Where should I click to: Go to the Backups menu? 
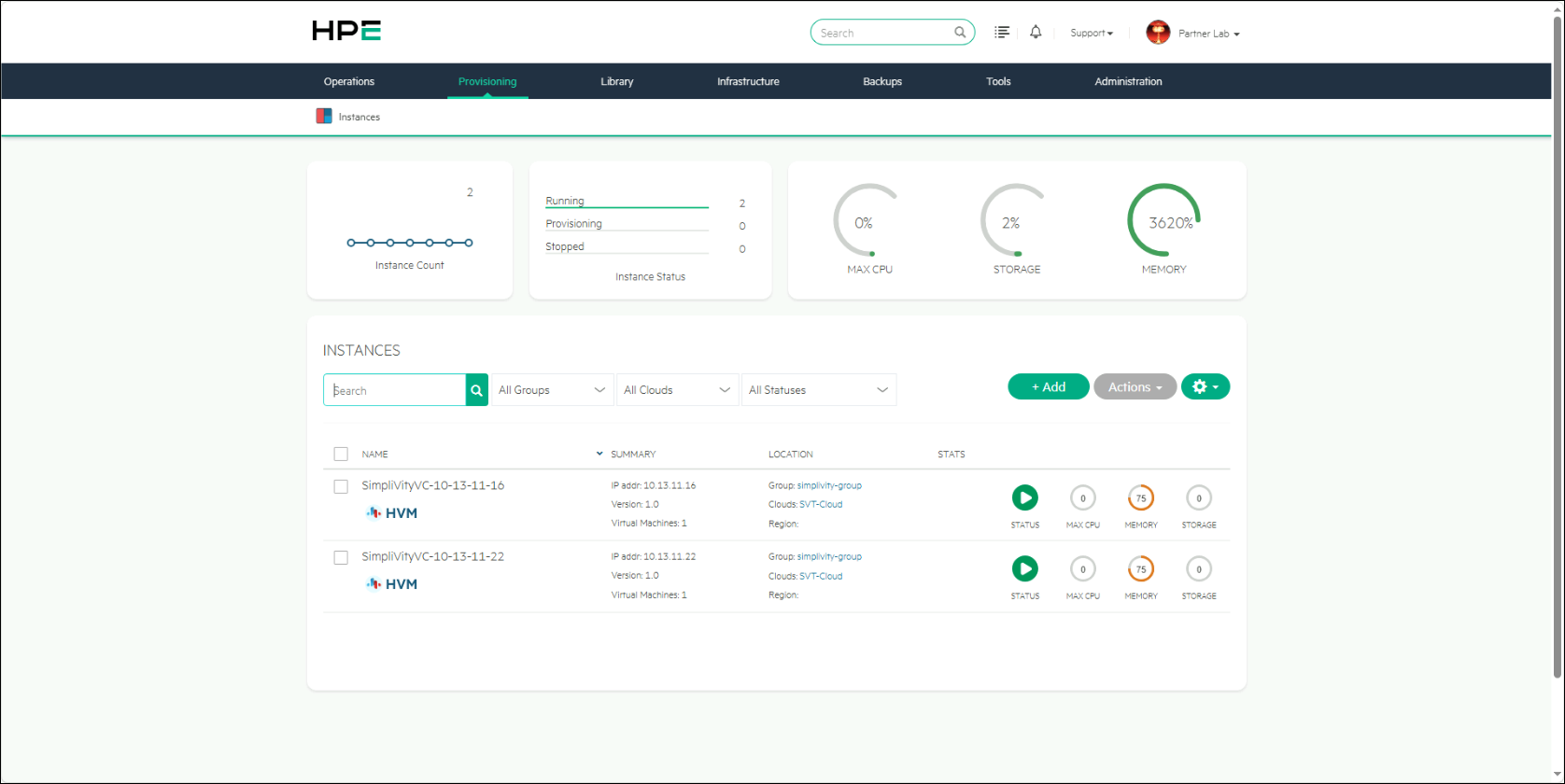point(882,81)
